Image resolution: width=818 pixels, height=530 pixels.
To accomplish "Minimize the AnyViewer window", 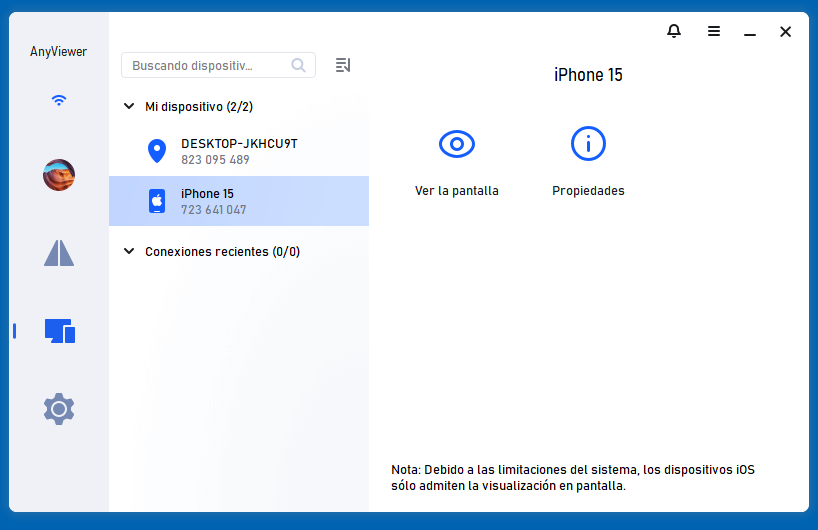I will point(750,34).
